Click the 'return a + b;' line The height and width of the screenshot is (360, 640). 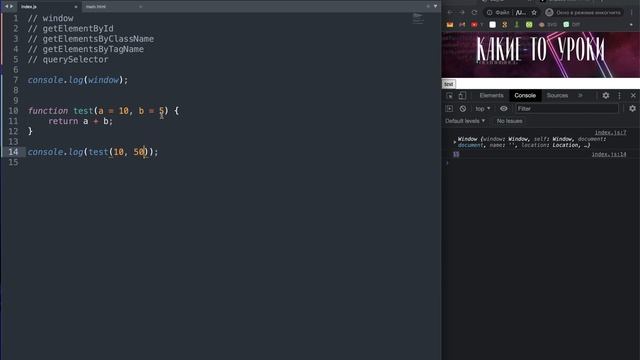point(80,121)
